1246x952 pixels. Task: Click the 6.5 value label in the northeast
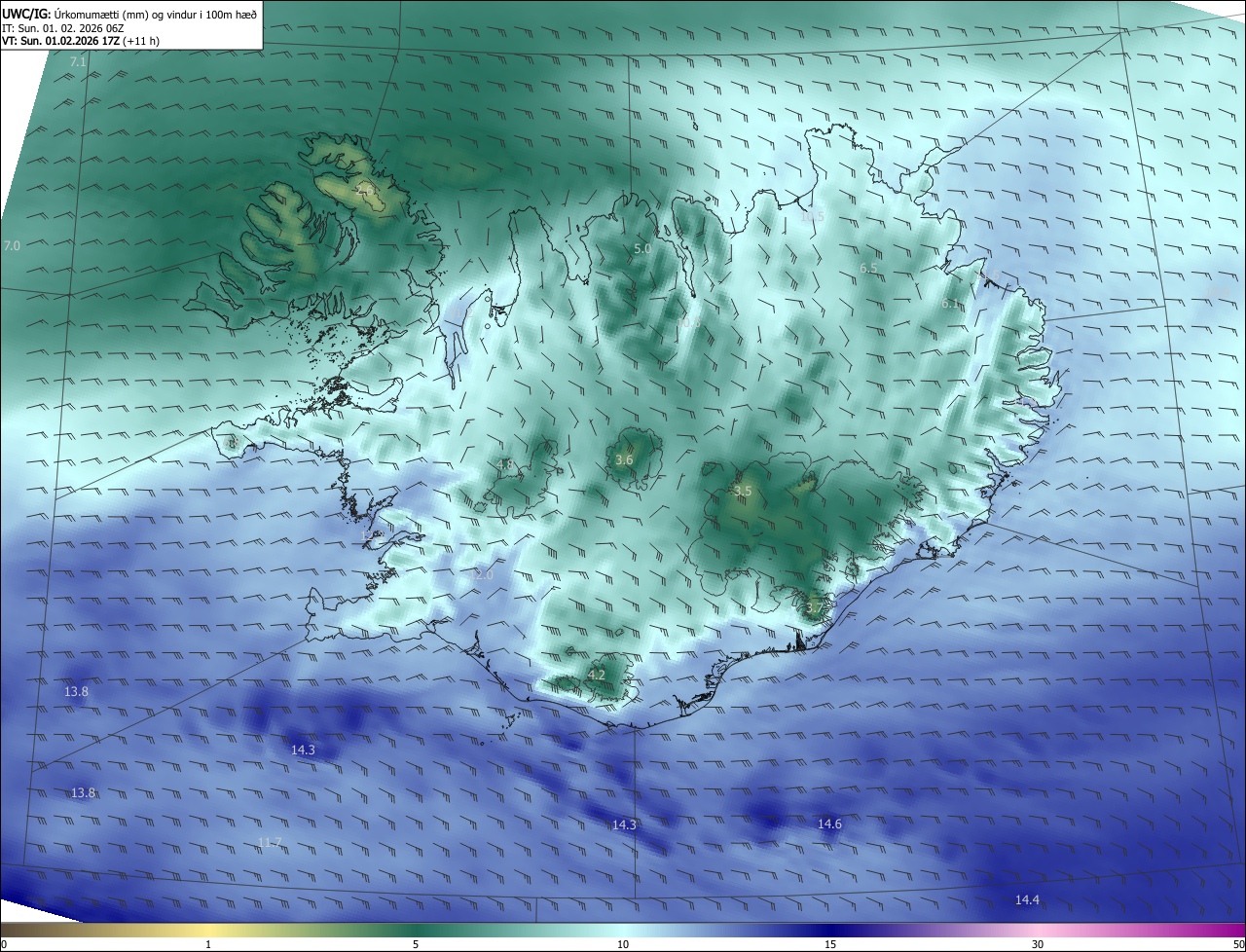click(x=868, y=268)
